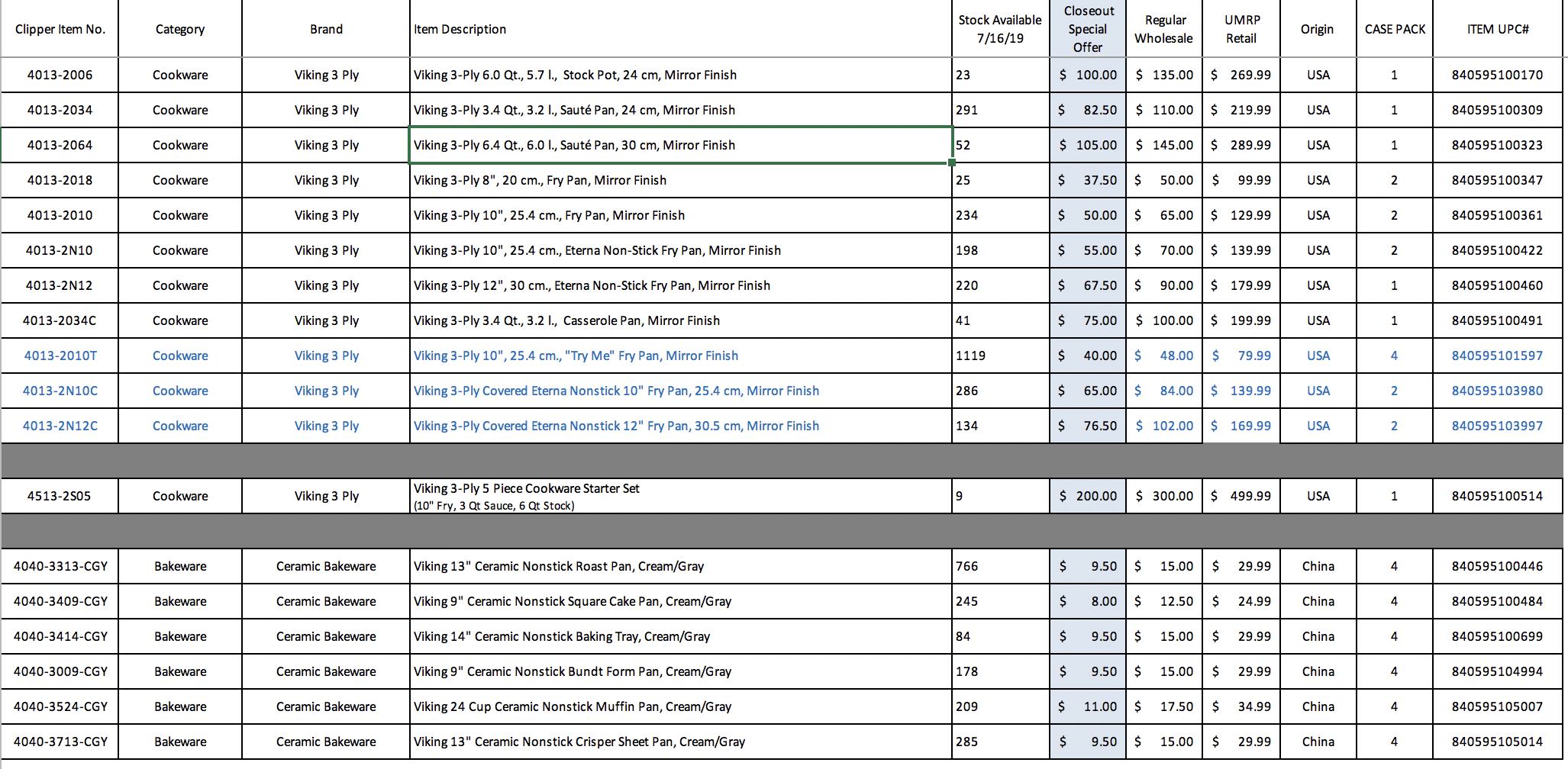Viewport: 1568px width, 769px height.
Task: Select stock quantity 234
Action: click(1000, 215)
